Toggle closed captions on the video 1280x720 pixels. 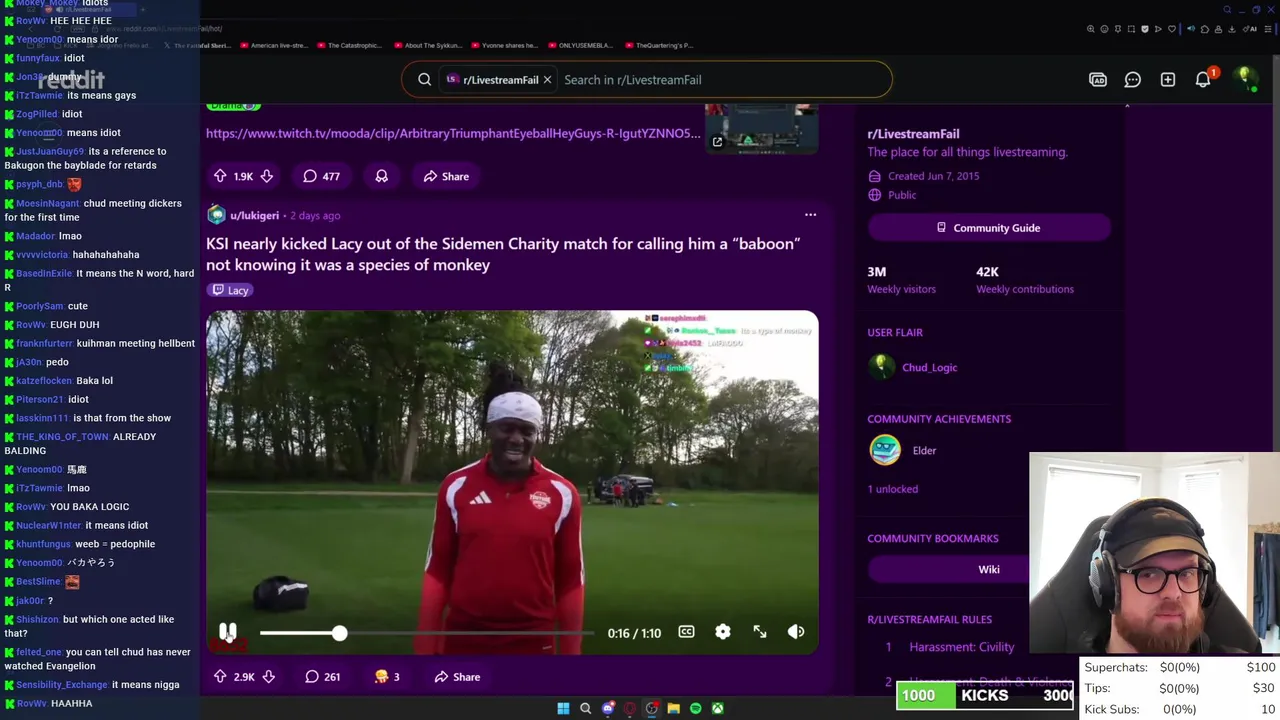[686, 632]
